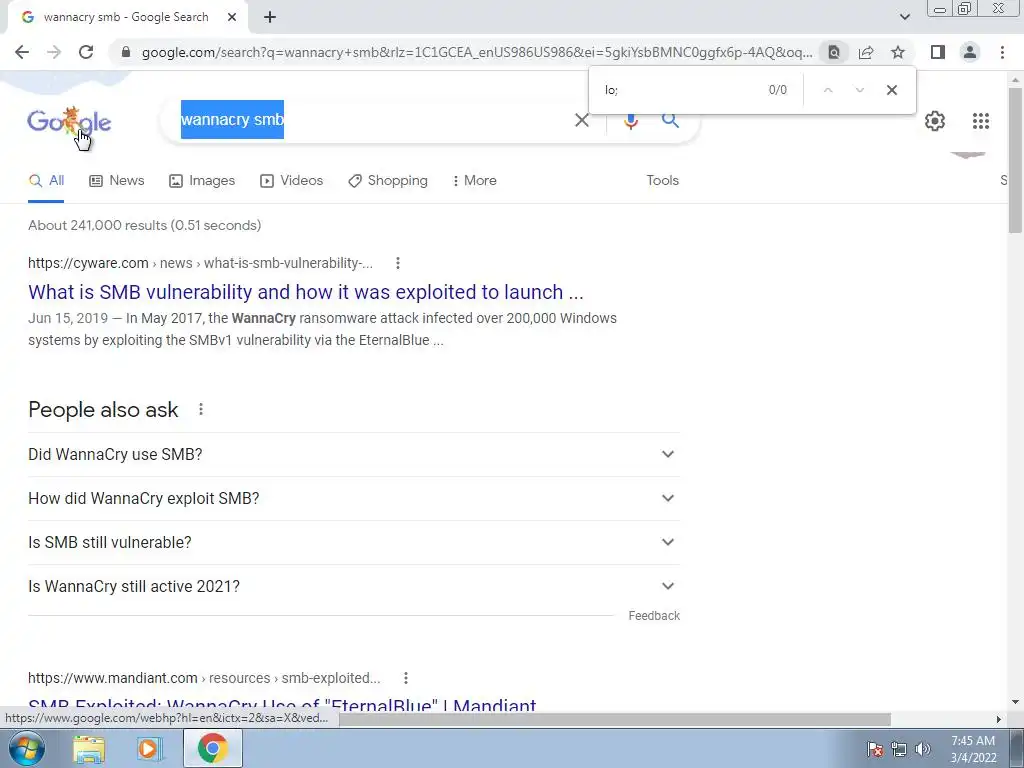Open mandiant result's three-dot options

coord(406,678)
